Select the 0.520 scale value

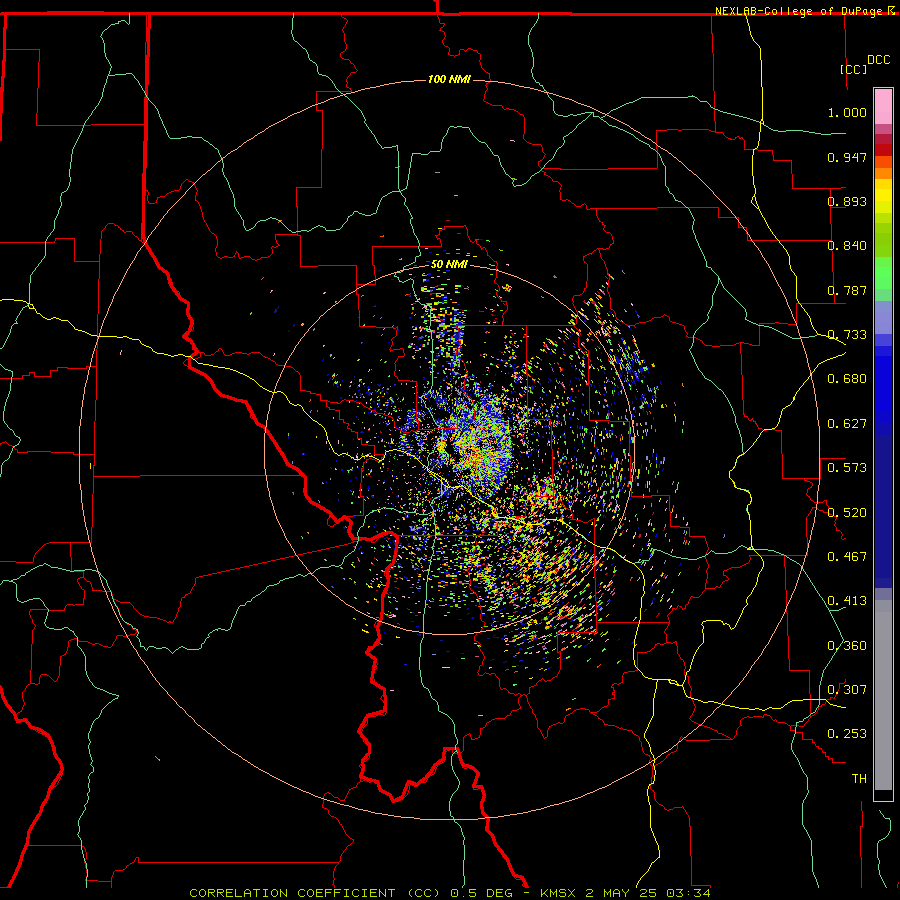coord(847,513)
